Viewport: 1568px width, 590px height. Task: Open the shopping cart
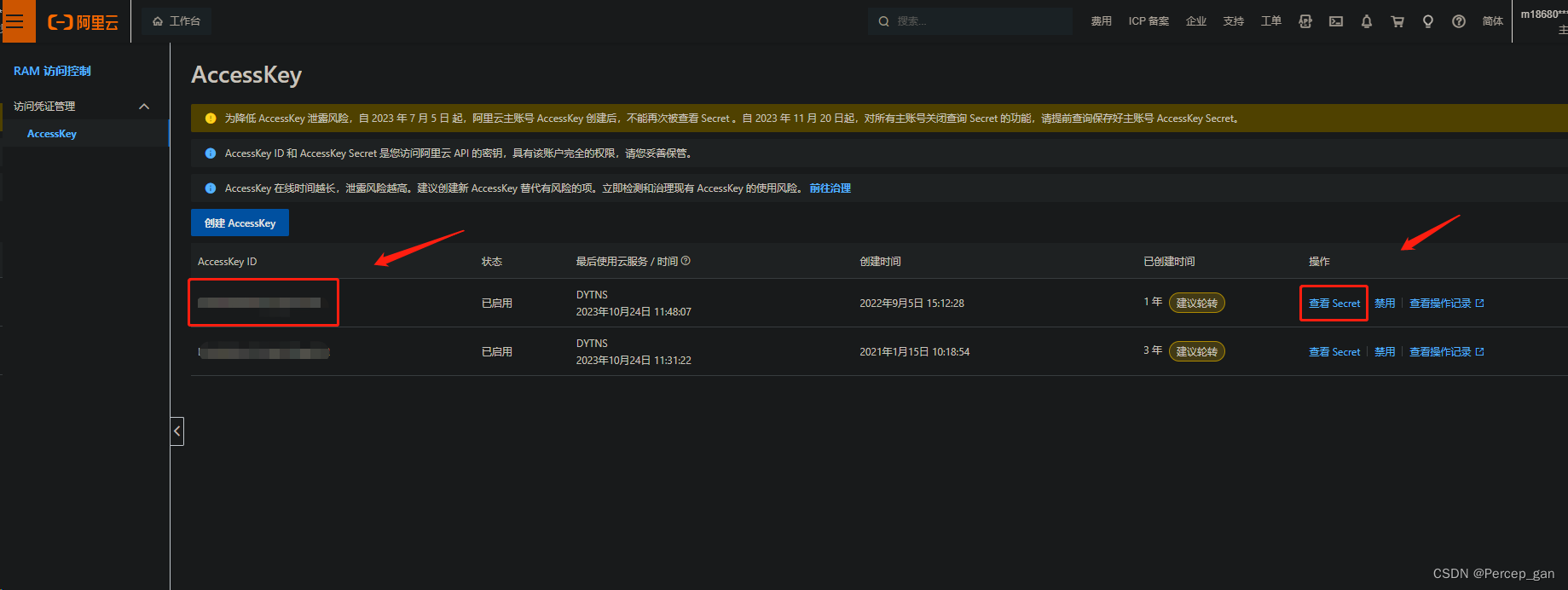click(x=1397, y=21)
